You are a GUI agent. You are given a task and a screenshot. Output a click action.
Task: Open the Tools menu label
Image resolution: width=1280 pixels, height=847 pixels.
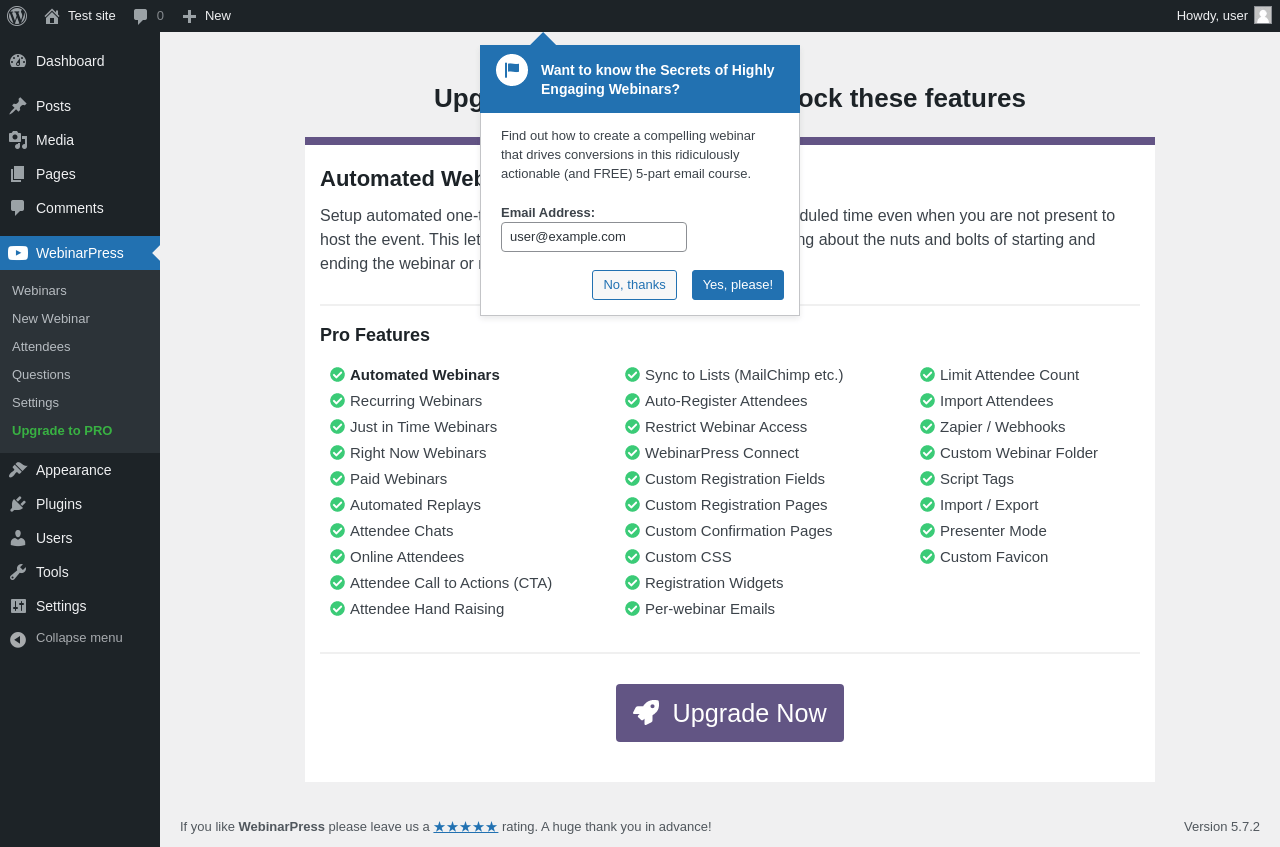[52, 572]
